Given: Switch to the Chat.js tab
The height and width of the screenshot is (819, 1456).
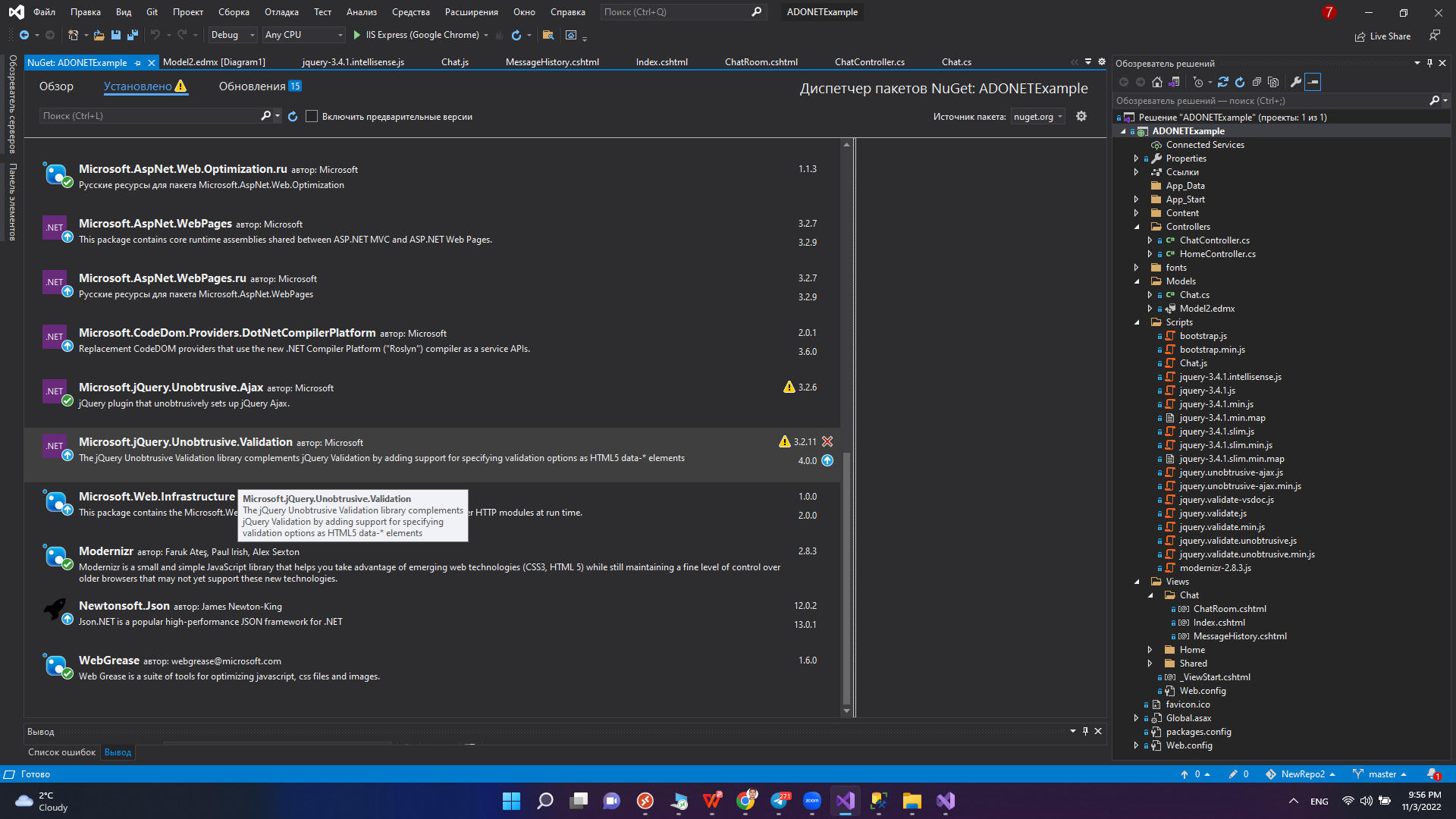Looking at the screenshot, I should point(454,62).
